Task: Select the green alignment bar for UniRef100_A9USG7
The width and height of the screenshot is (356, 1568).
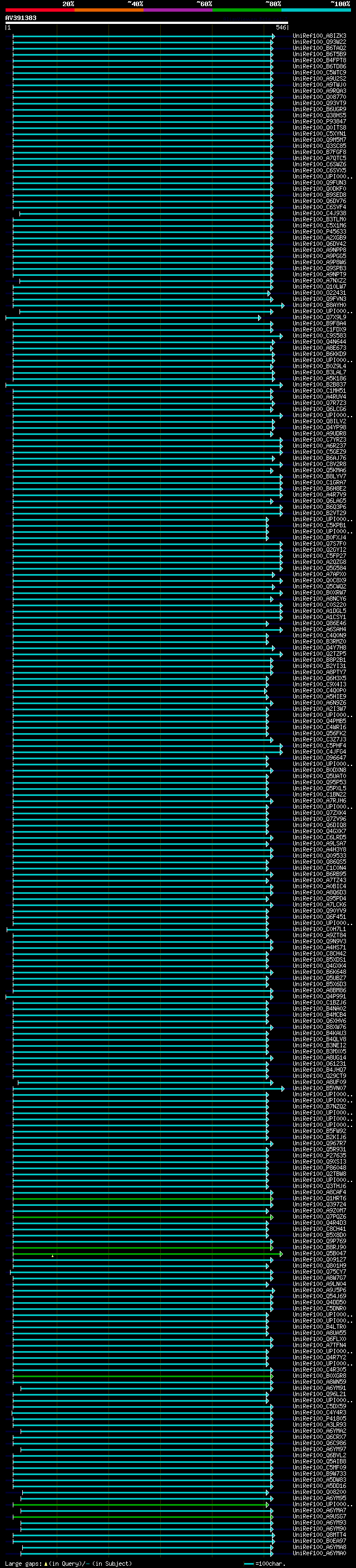Action: [143, 1517]
